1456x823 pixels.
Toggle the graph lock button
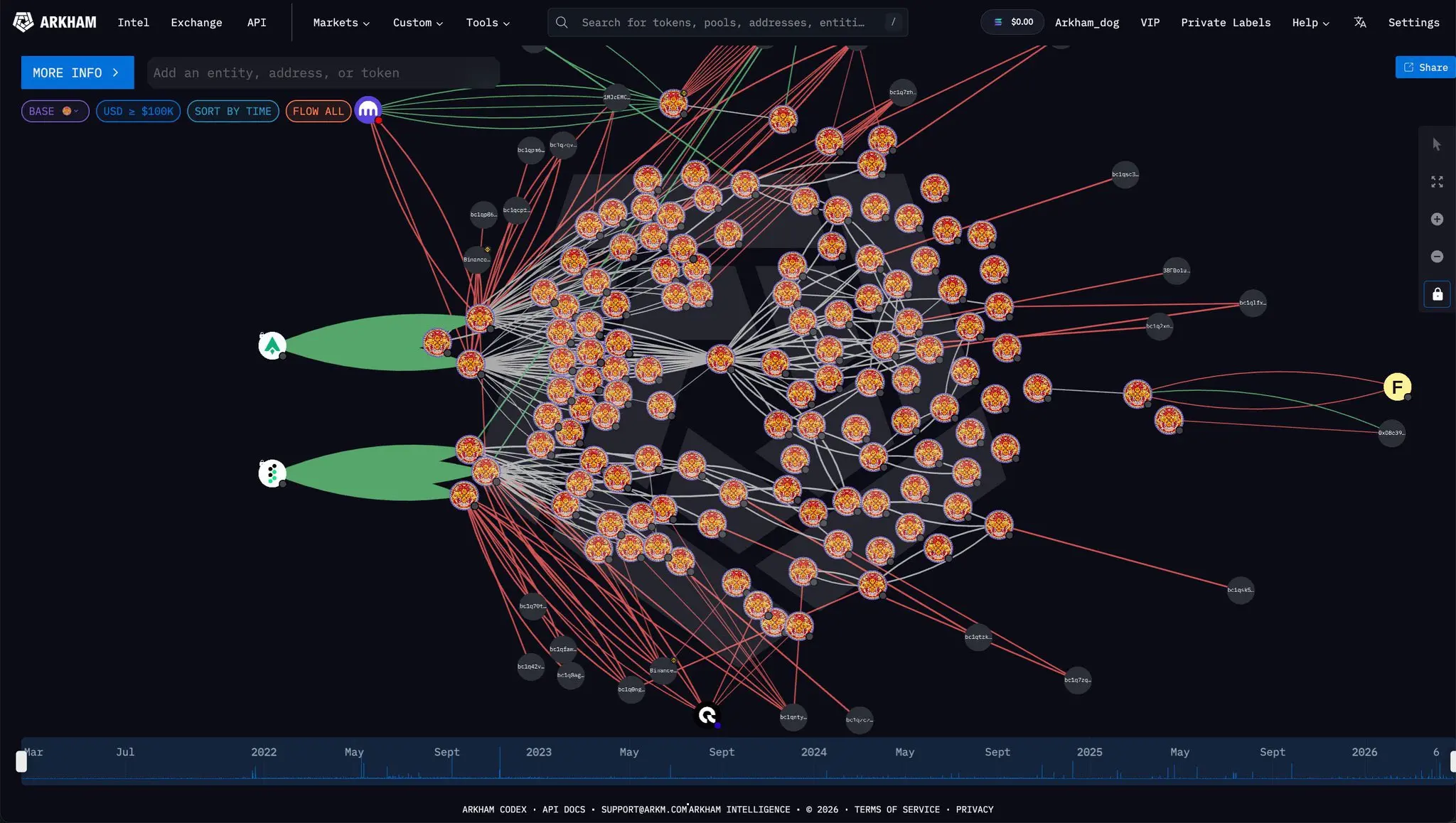(x=1437, y=294)
